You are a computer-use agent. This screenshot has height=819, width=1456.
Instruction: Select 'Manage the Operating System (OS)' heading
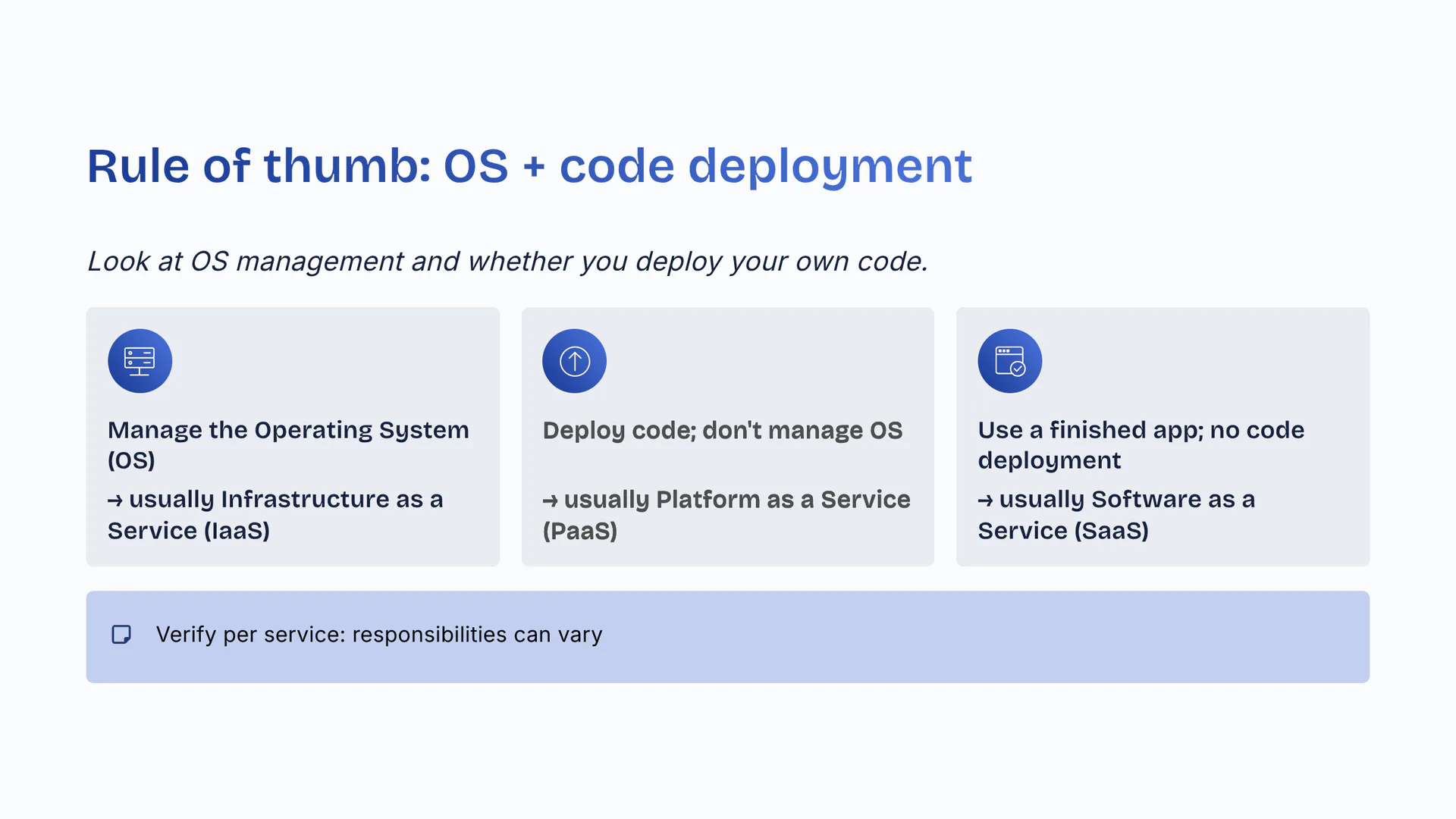pyautogui.click(x=288, y=430)
